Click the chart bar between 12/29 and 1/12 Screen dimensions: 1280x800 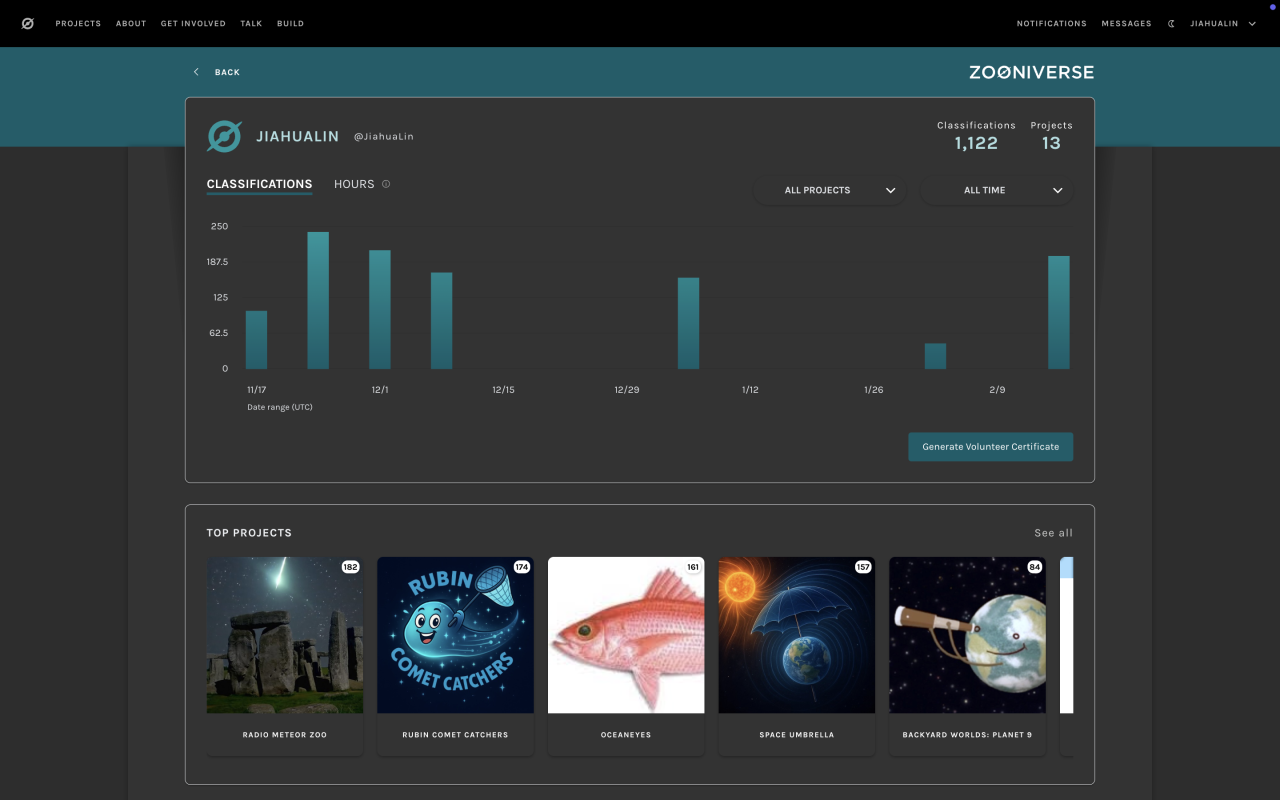point(688,323)
